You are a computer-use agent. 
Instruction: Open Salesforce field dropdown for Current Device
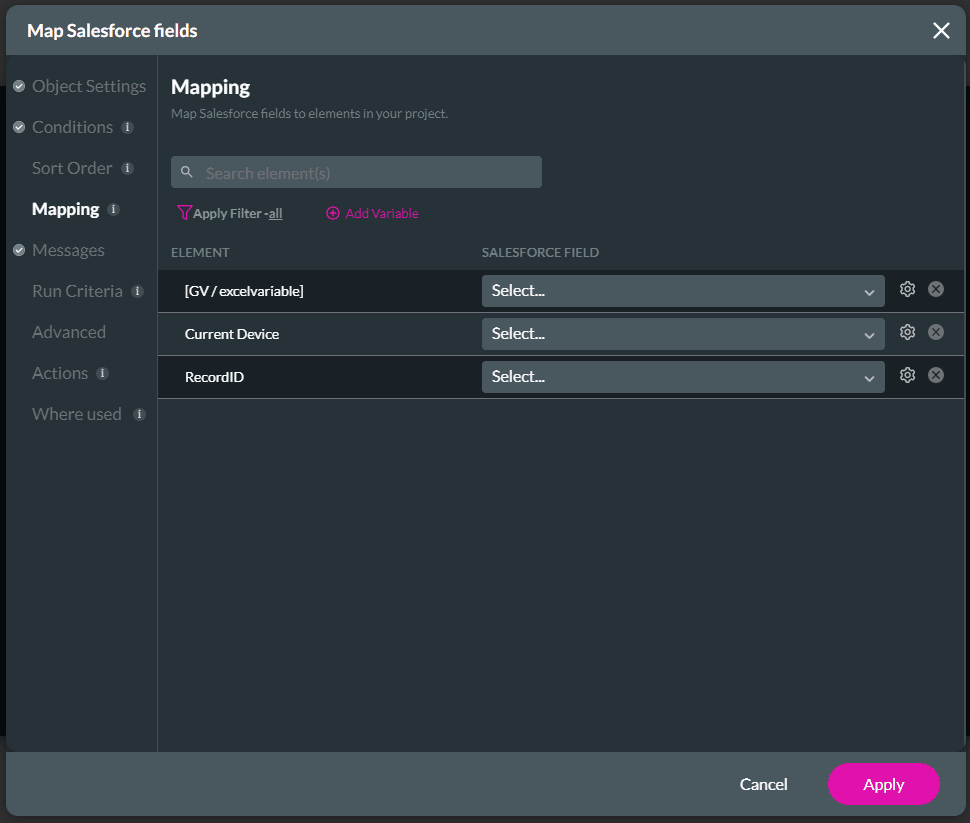tap(683, 332)
